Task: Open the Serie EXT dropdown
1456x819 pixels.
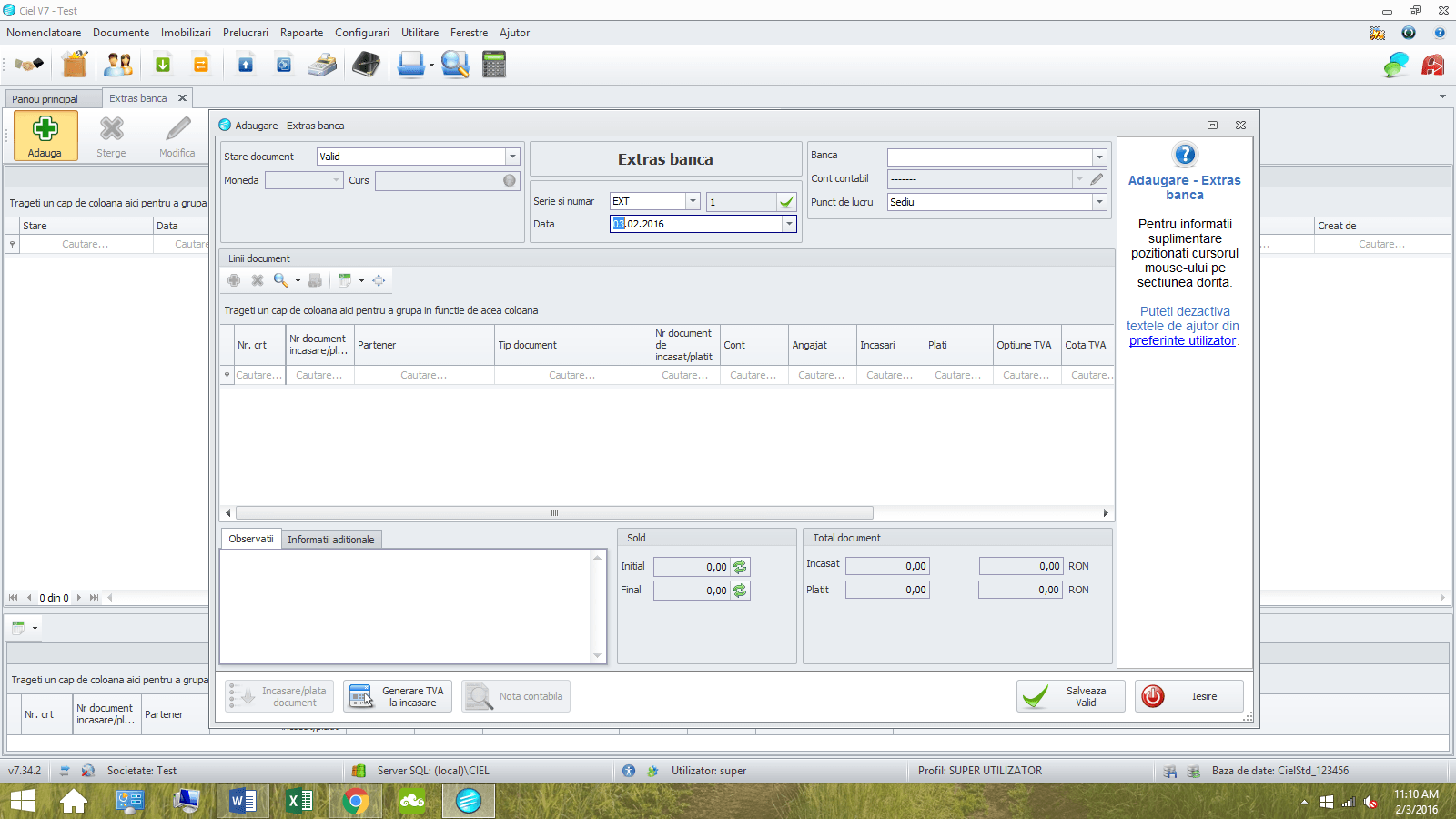Action: click(x=693, y=201)
